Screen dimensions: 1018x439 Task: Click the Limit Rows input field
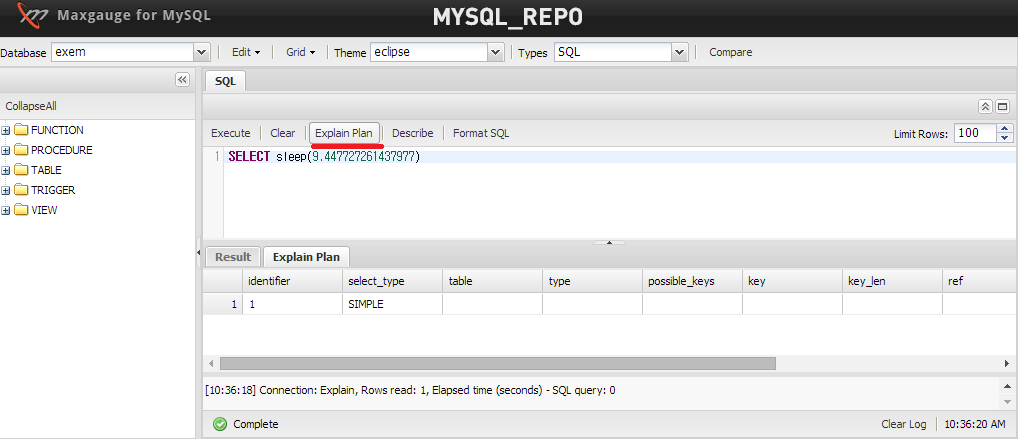976,133
